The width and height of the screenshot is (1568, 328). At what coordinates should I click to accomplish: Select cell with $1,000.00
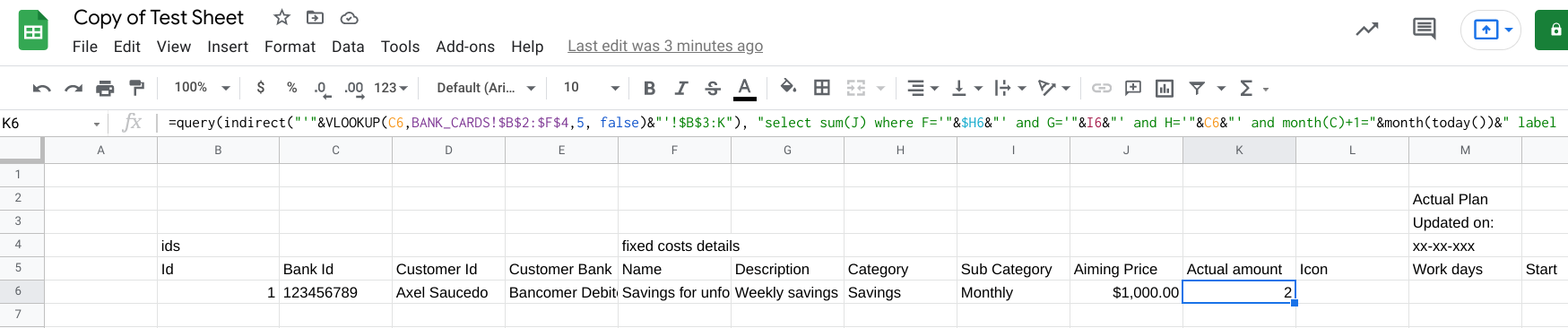coord(1126,292)
